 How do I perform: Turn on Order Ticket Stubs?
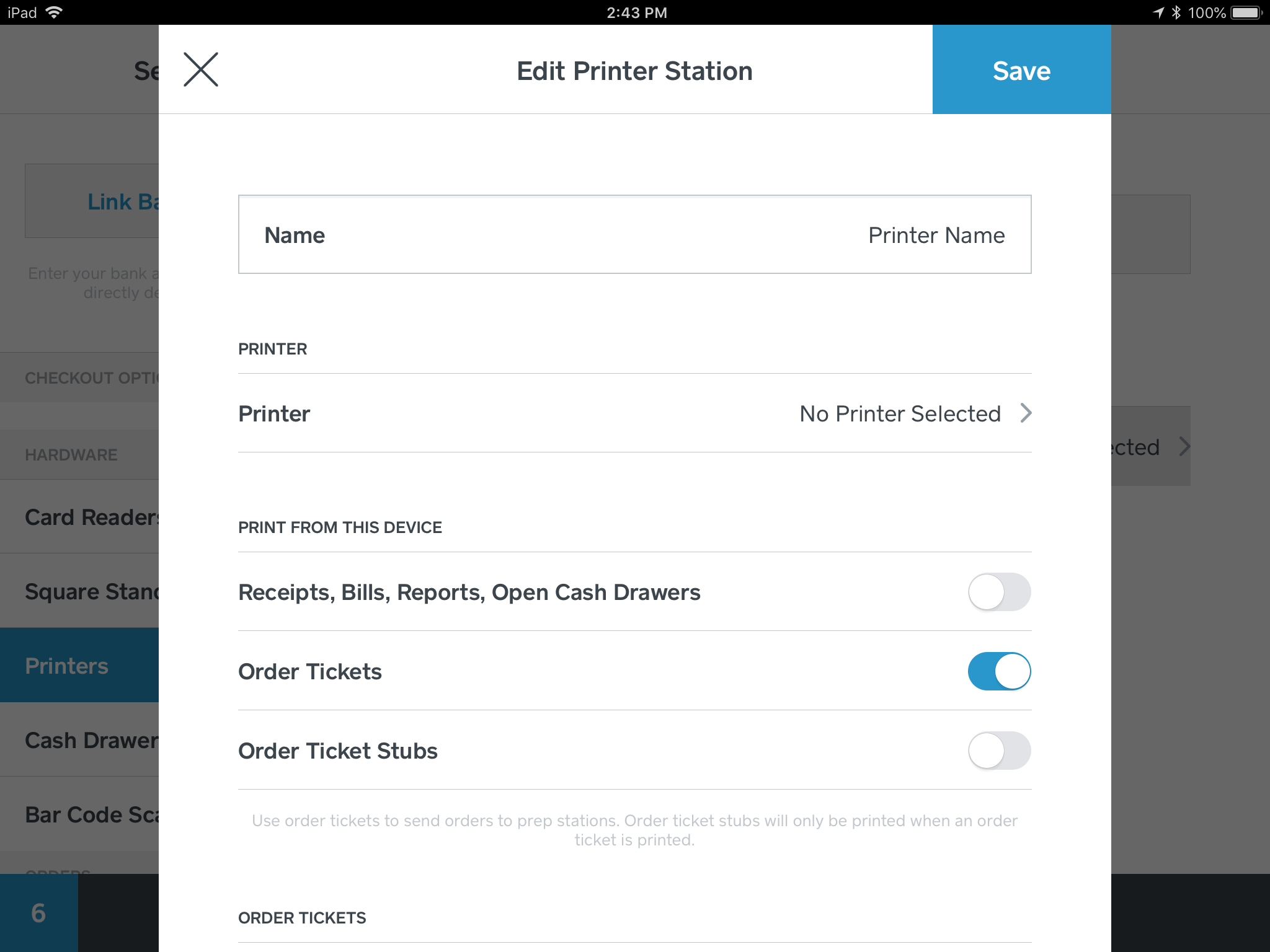999,751
